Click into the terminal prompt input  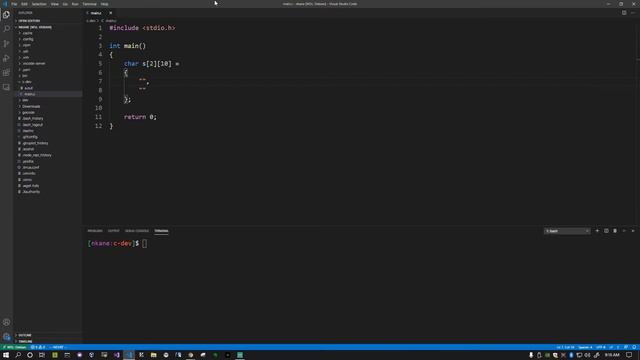[x=144, y=244]
